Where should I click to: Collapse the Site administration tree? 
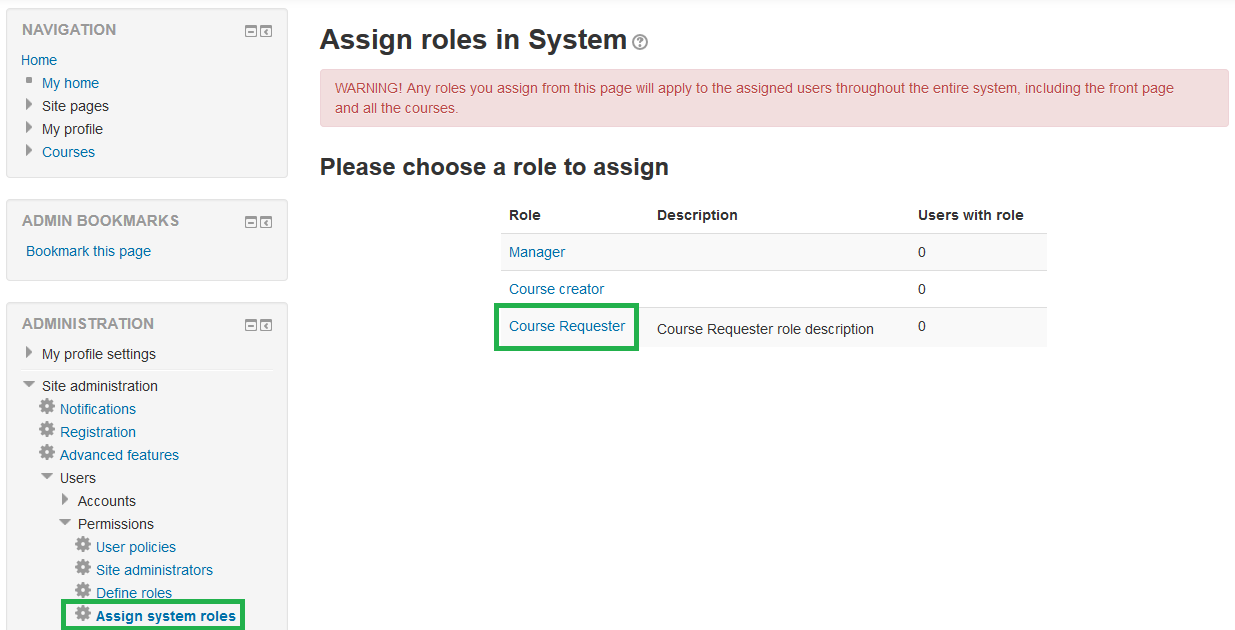29,385
